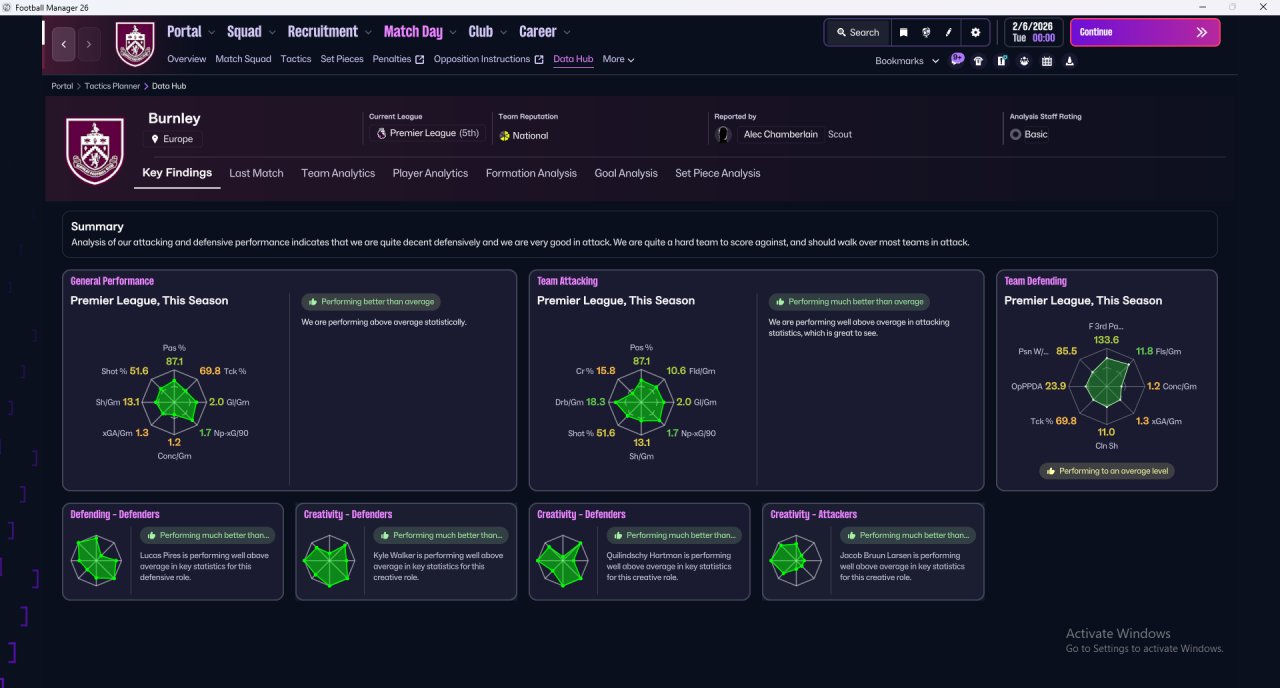This screenshot has height=688, width=1280.
Task: Switch to the Key Findings tab
Action: (x=177, y=173)
